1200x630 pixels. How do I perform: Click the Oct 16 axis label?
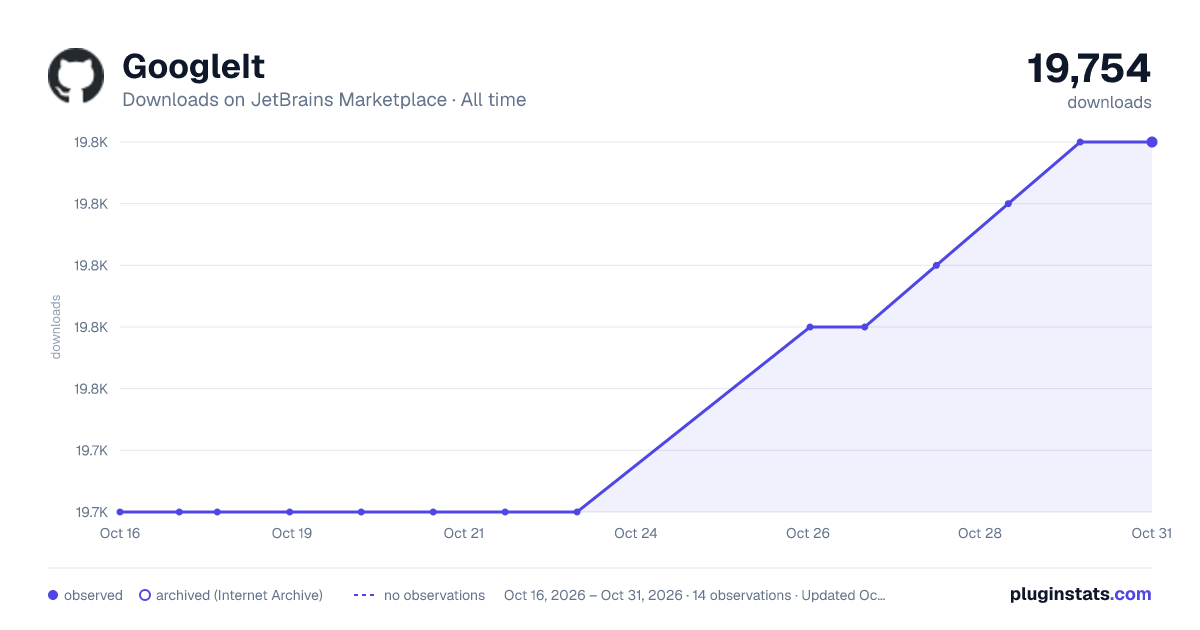tap(120, 533)
